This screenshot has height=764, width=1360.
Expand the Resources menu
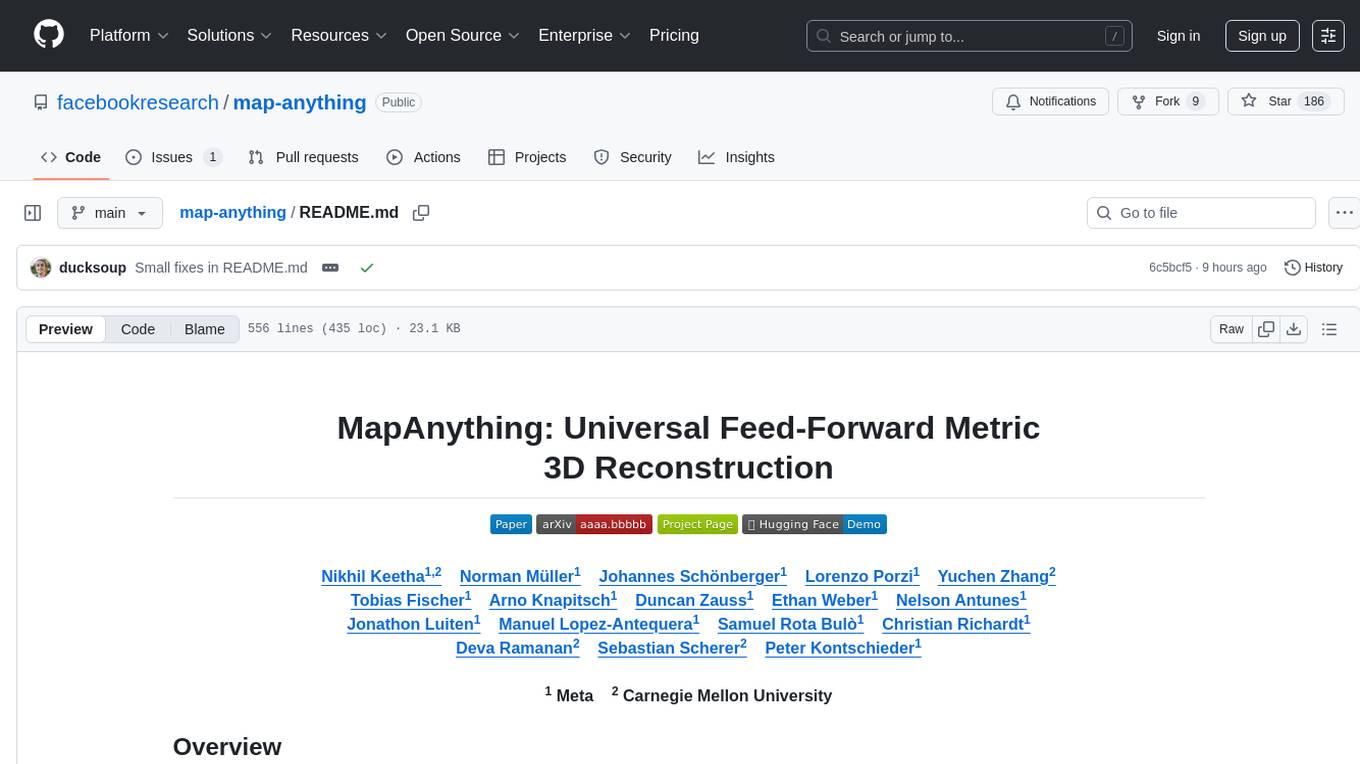(x=339, y=35)
